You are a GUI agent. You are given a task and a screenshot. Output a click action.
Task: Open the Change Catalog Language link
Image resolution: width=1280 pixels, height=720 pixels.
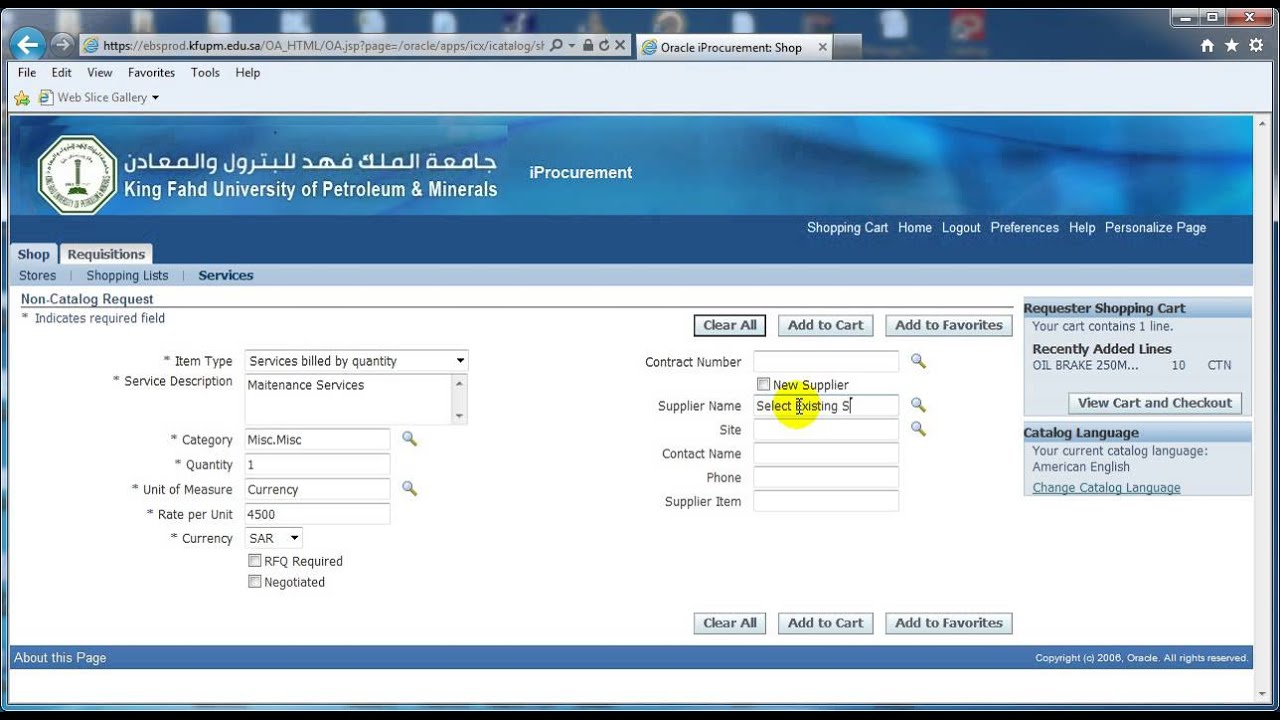tap(1106, 488)
